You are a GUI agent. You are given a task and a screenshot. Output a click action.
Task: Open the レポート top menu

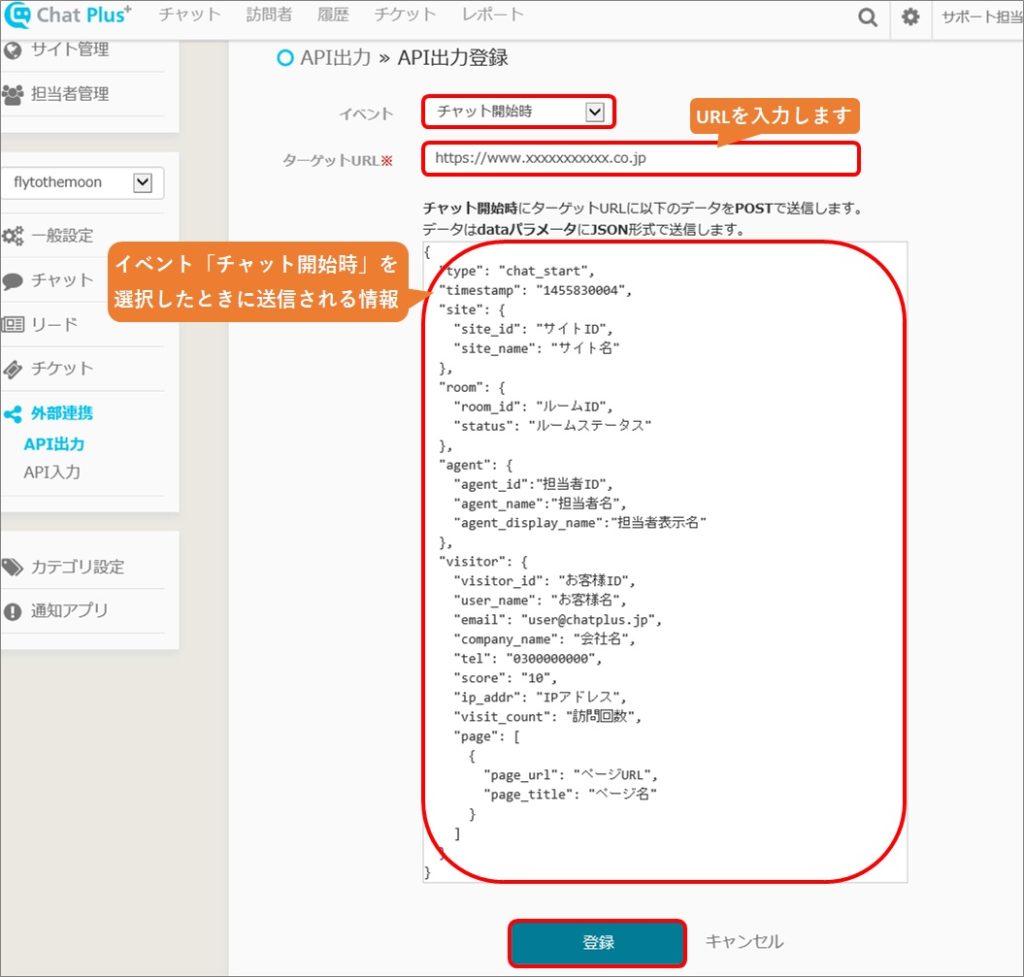click(x=492, y=15)
